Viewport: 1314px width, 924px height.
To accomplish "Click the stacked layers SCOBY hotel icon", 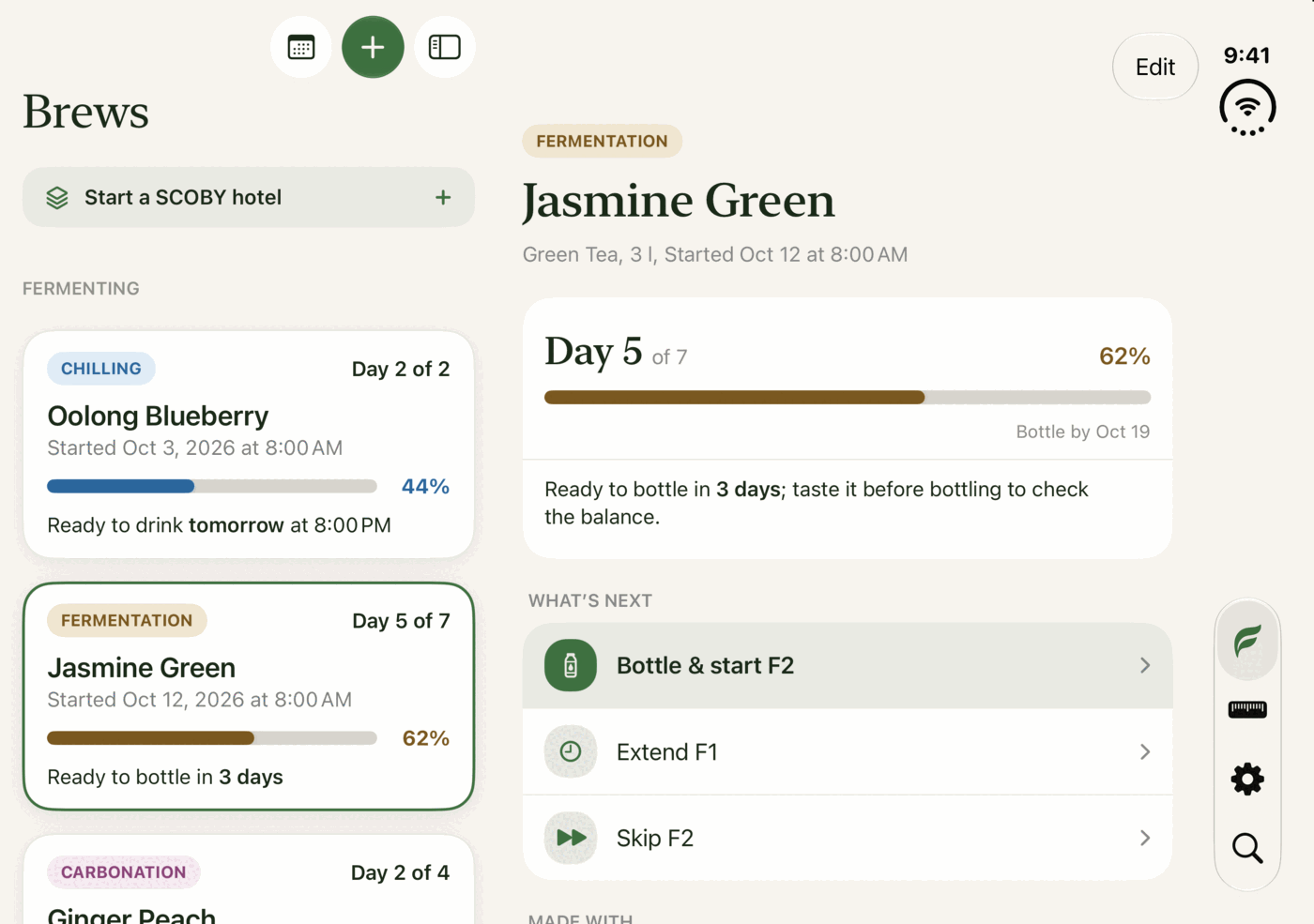I will point(57,198).
